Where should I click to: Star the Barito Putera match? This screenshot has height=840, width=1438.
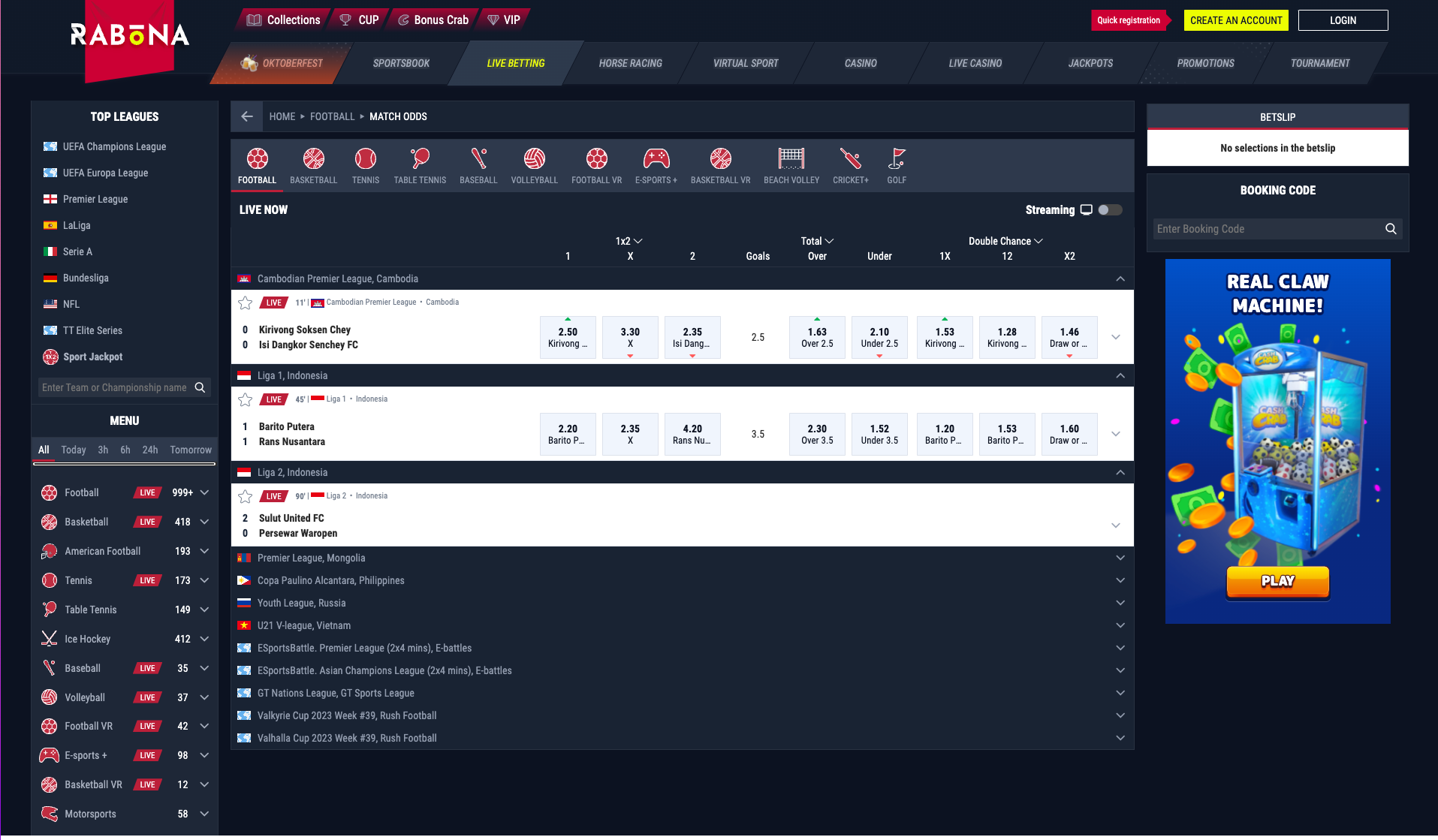coord(245,399)
